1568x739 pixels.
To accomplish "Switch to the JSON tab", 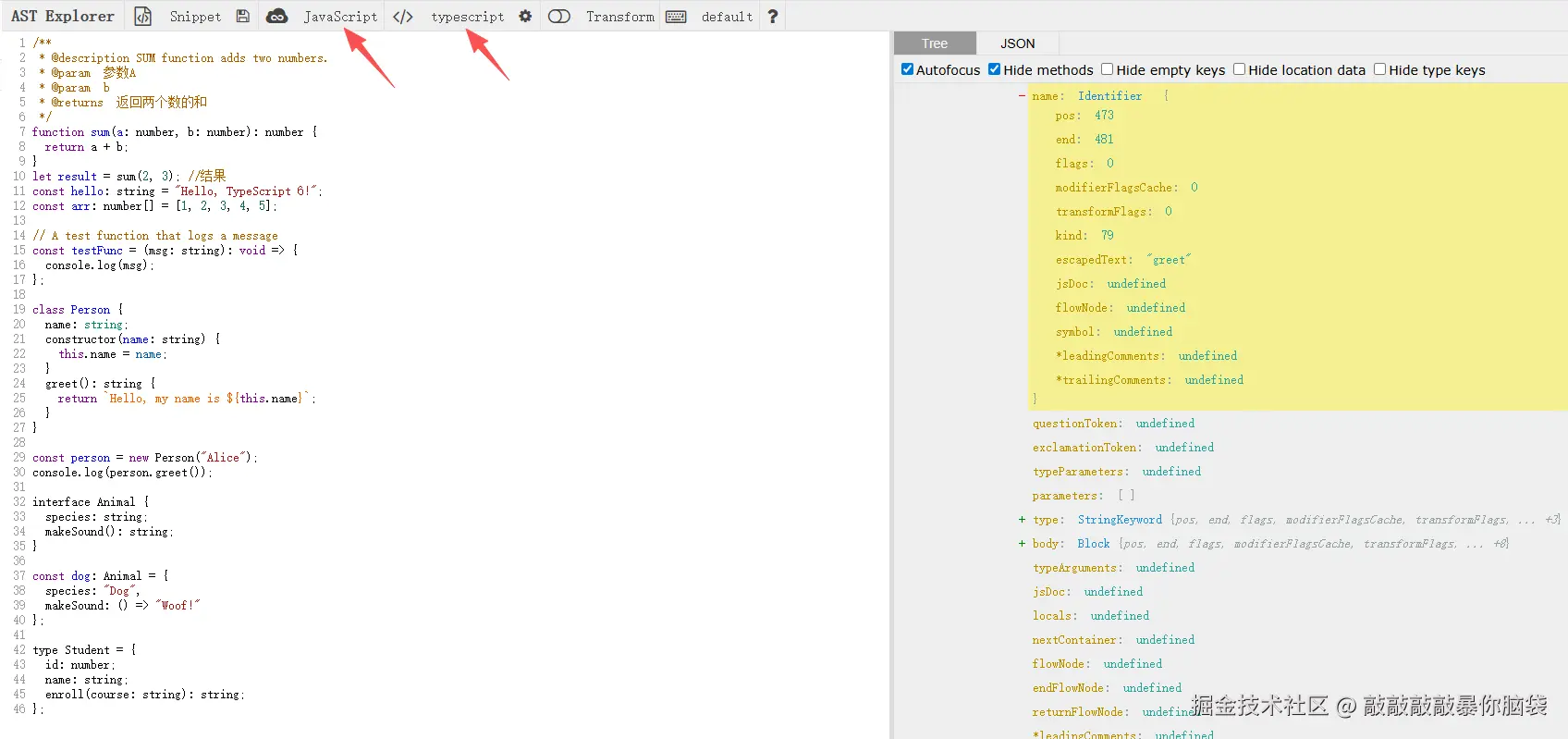I will (1018, 43).
